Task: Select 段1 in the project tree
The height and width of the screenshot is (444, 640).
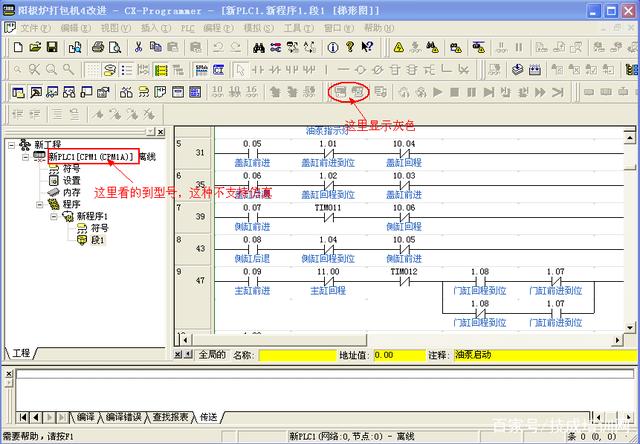Action: point(98,240)
